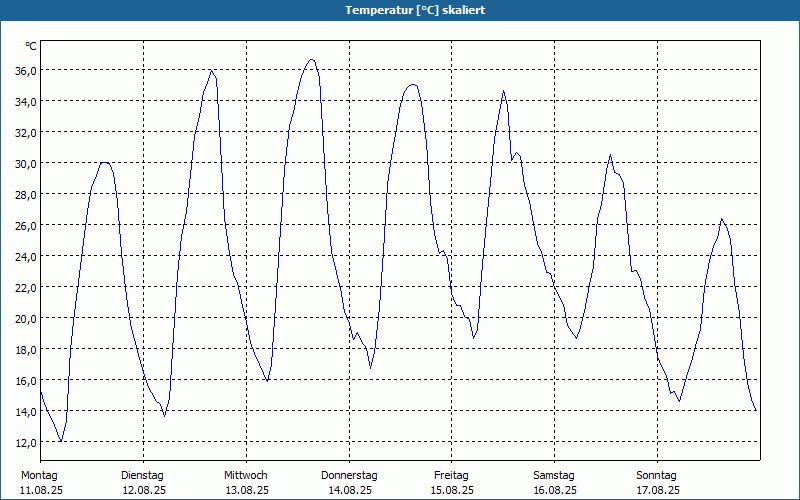
Task: Select the 22,0 y-axis label
Action: (26, 288)
